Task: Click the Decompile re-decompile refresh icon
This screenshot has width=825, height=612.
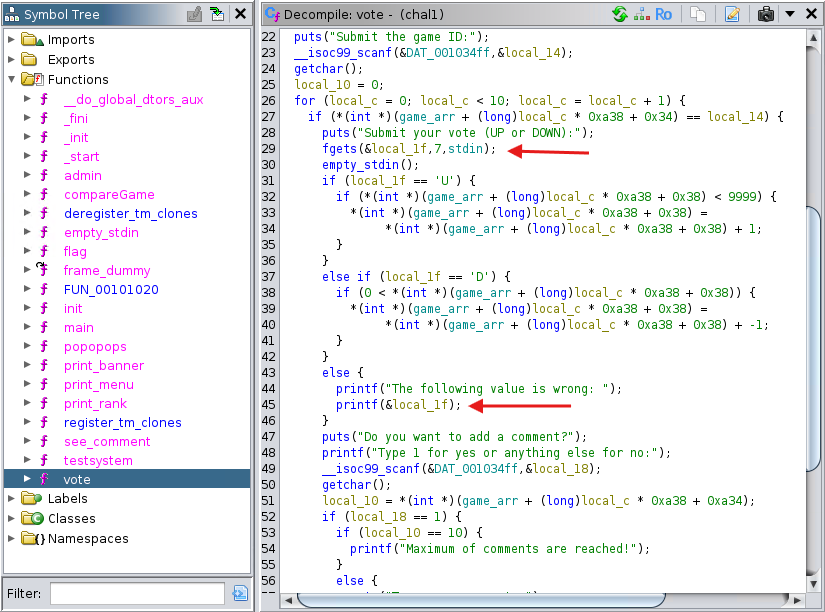Action: 620,14
